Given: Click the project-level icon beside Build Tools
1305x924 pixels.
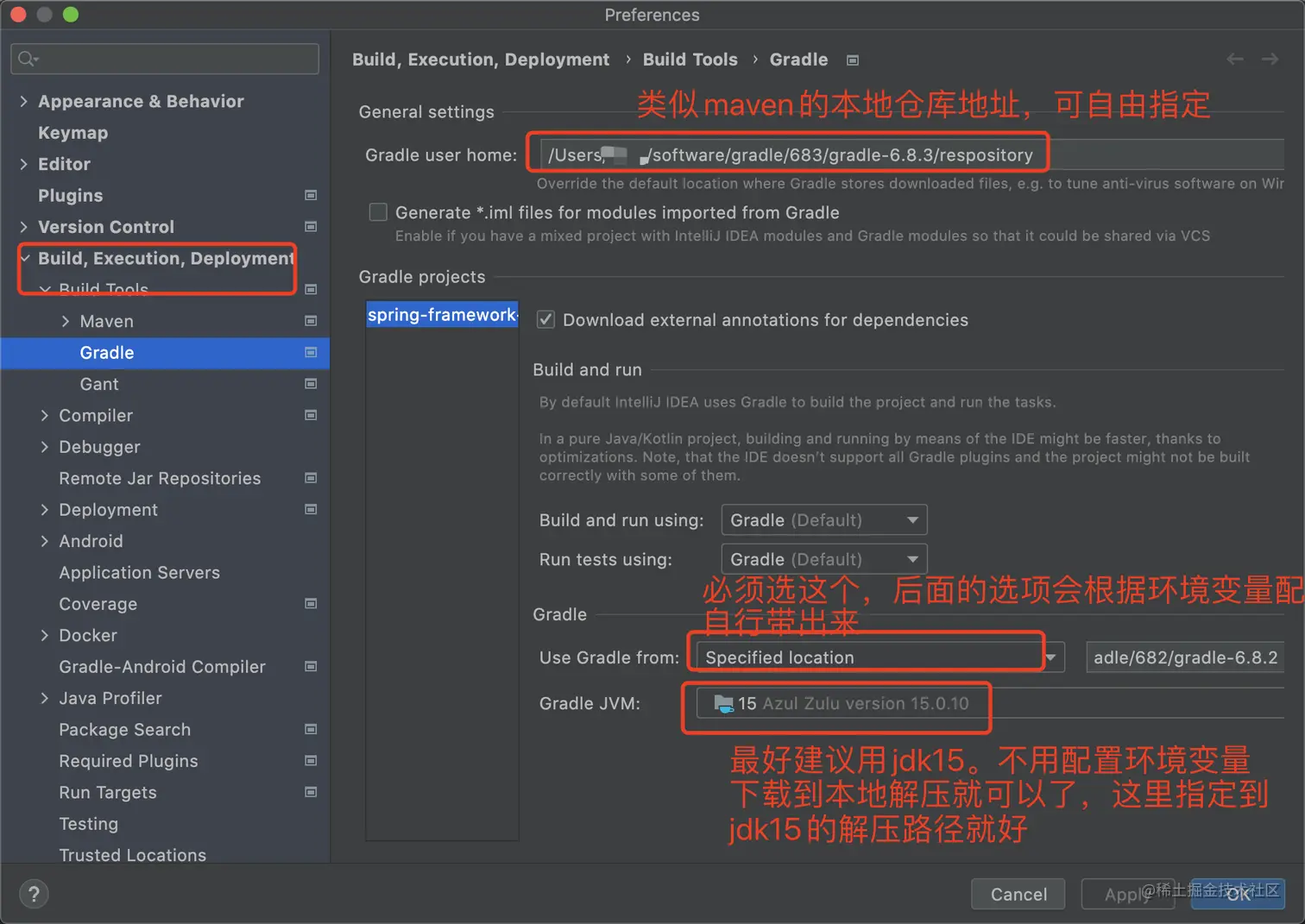Looking at the screenshot, I should coord(311,289).
